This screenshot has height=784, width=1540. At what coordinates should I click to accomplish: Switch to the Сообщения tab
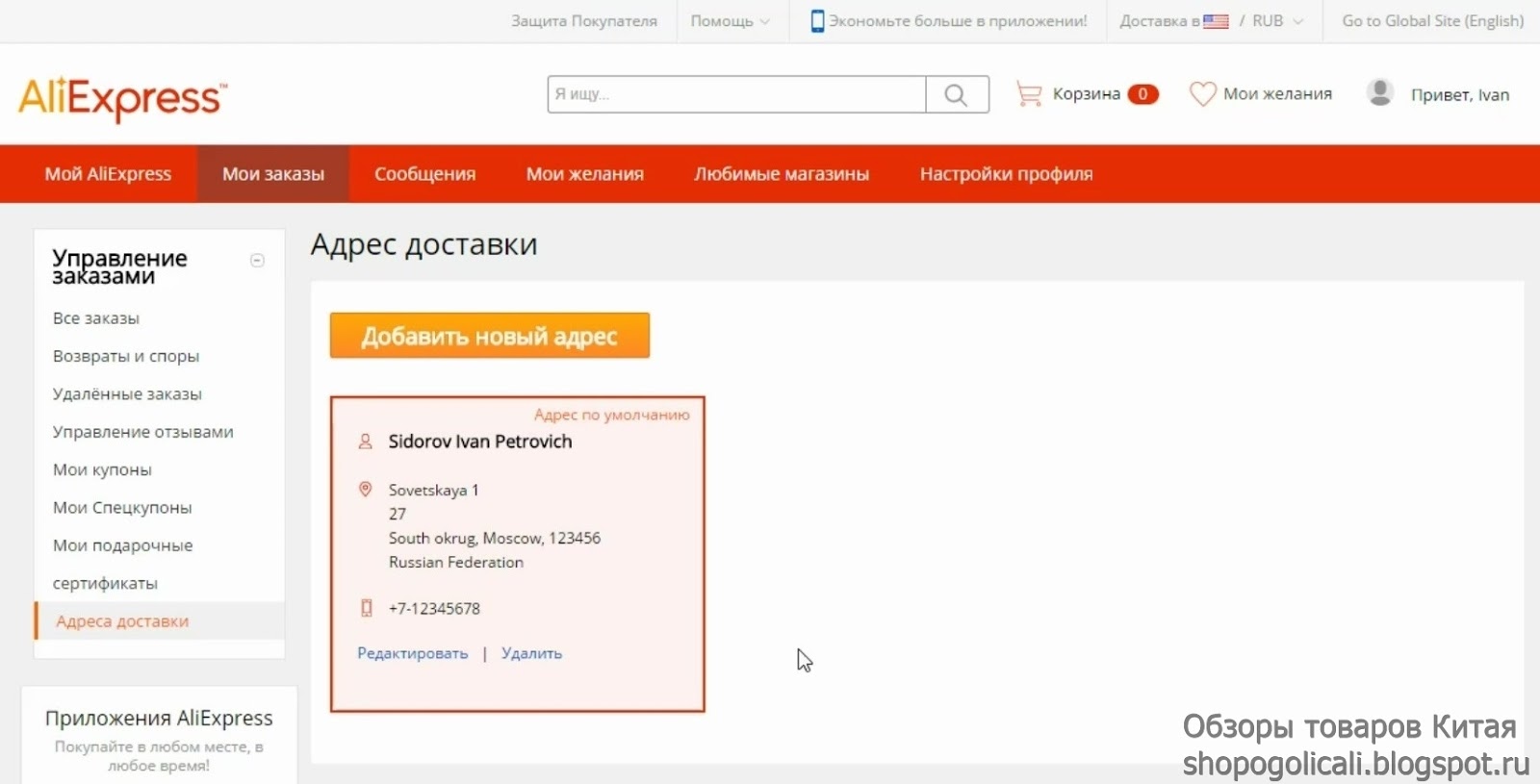424,174
